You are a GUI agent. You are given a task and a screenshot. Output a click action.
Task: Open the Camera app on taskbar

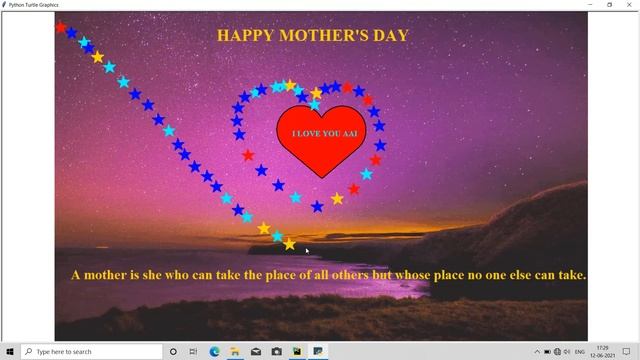[277, 351]
